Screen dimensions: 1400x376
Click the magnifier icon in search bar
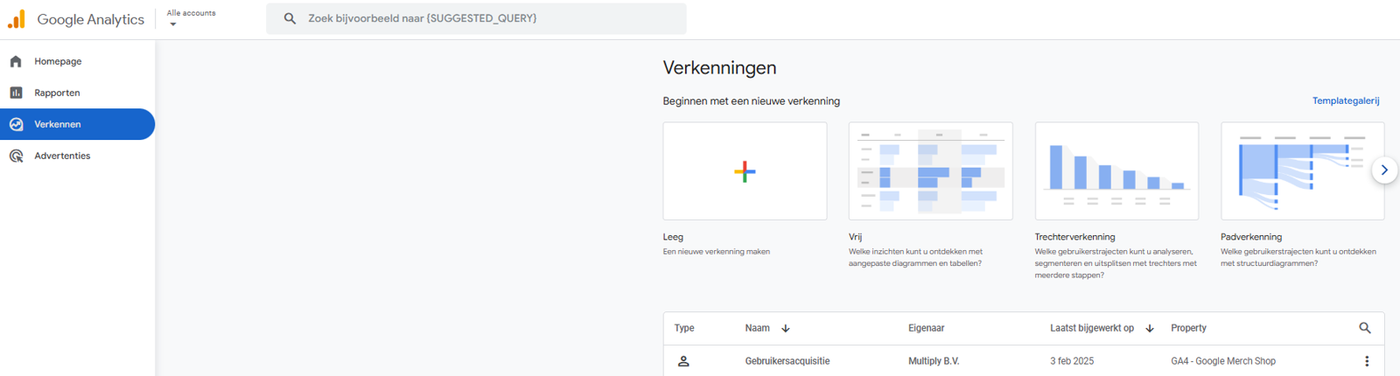click(x=290, y=18)
